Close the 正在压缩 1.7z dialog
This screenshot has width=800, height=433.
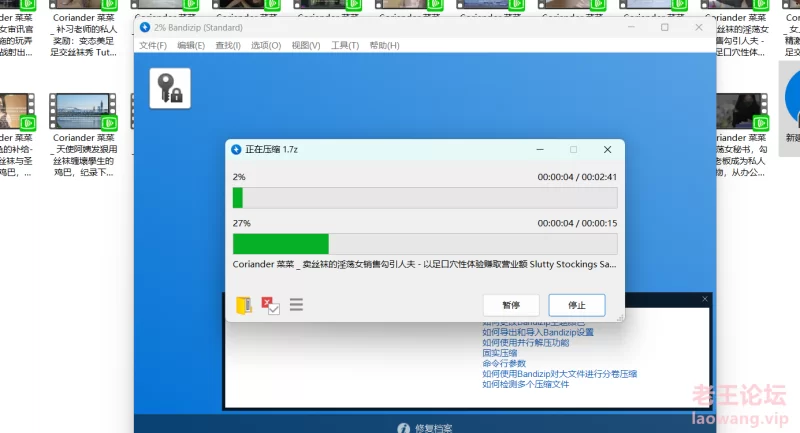coord(607,149)
